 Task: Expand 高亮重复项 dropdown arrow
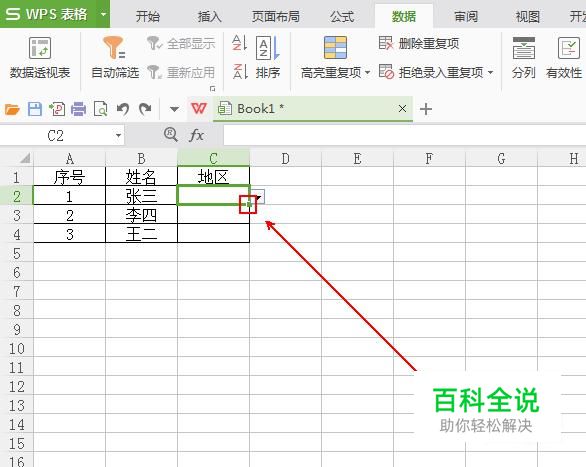click(x=367, y=72)
